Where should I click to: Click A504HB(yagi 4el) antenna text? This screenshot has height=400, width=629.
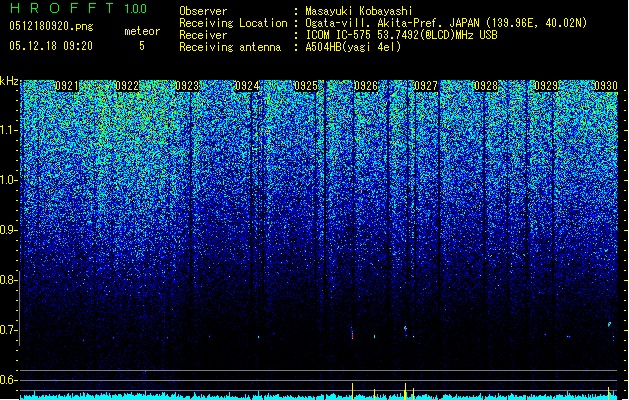coord(353,47)
